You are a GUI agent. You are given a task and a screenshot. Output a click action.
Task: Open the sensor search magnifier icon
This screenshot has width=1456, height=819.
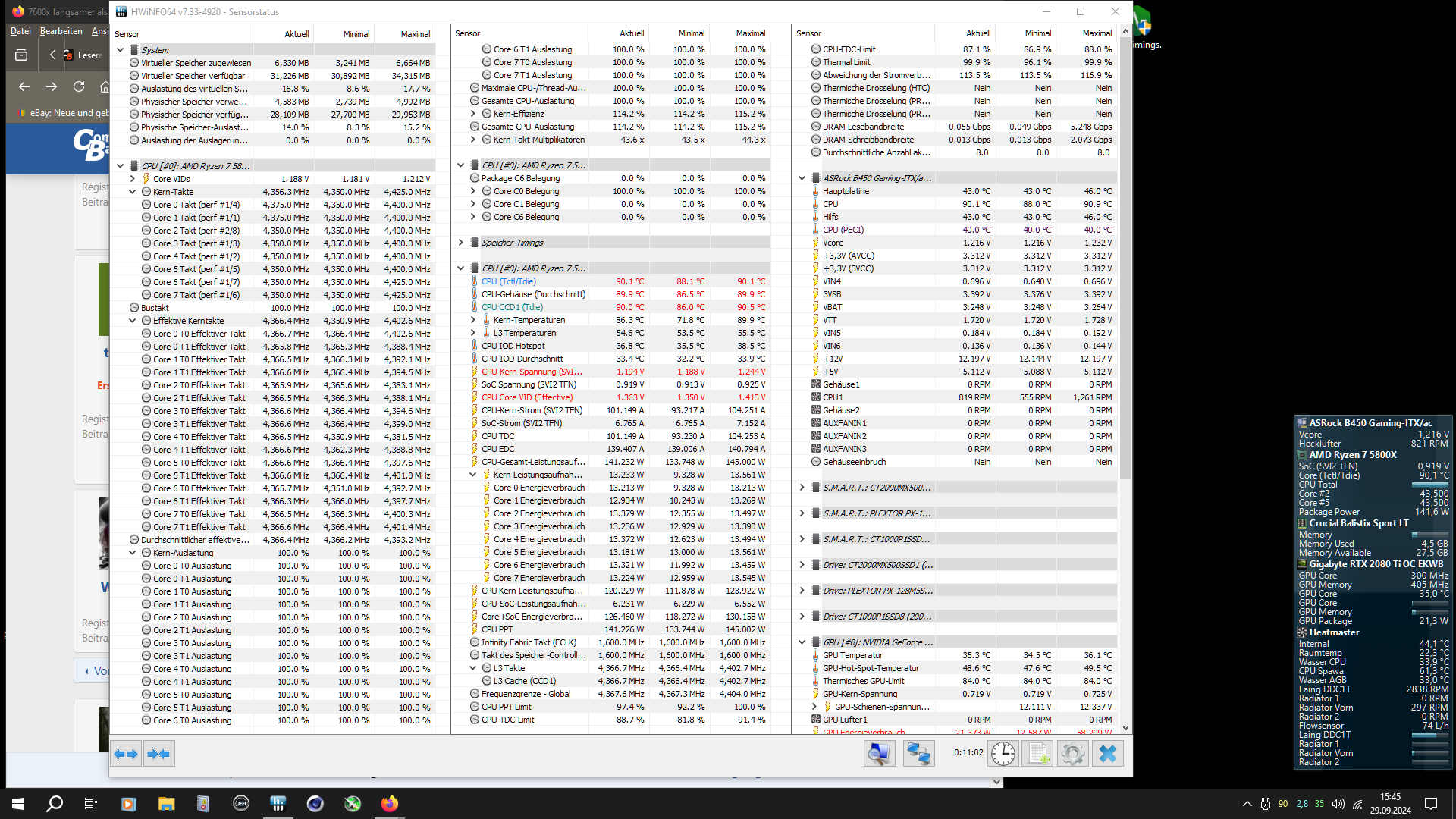point(879,754)
